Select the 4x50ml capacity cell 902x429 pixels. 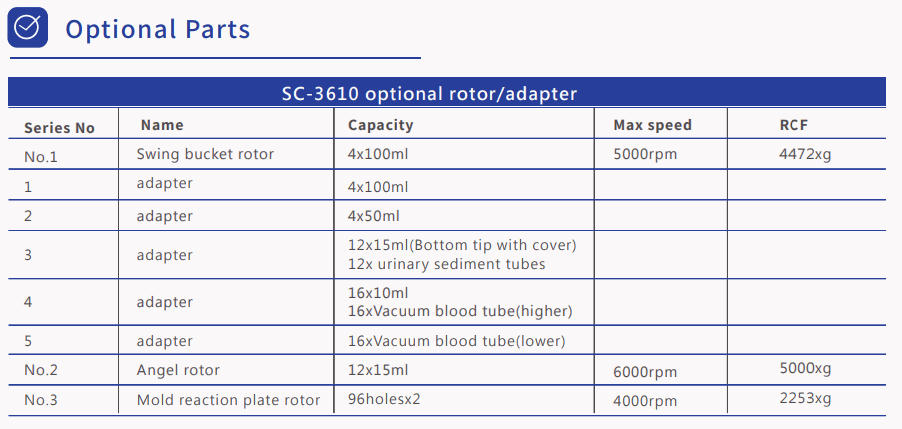(374, 215)
